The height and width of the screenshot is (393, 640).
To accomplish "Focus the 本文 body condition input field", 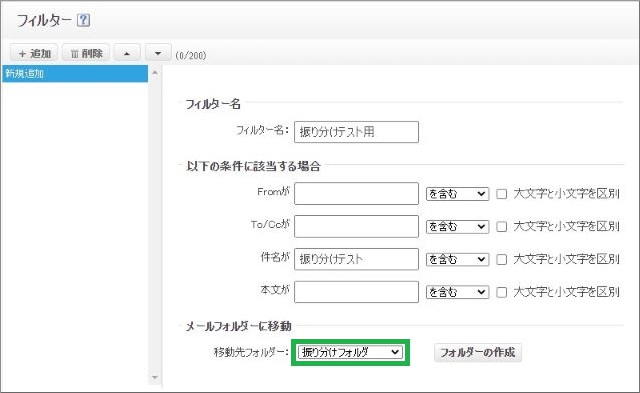I will click(x=356, y=292).
